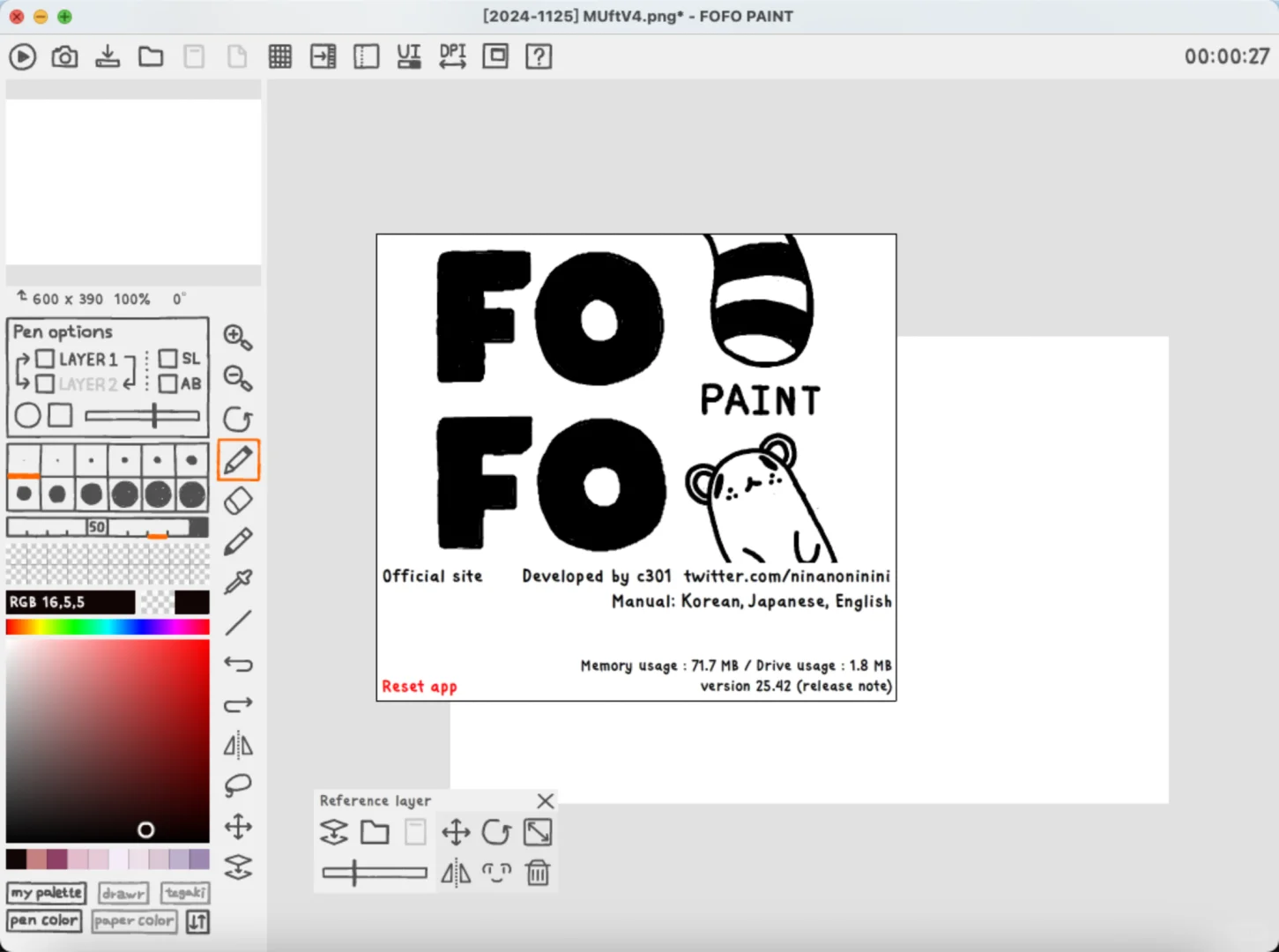
Task: Select the eyedropper color picker tool
Action: tap(238, 582)
